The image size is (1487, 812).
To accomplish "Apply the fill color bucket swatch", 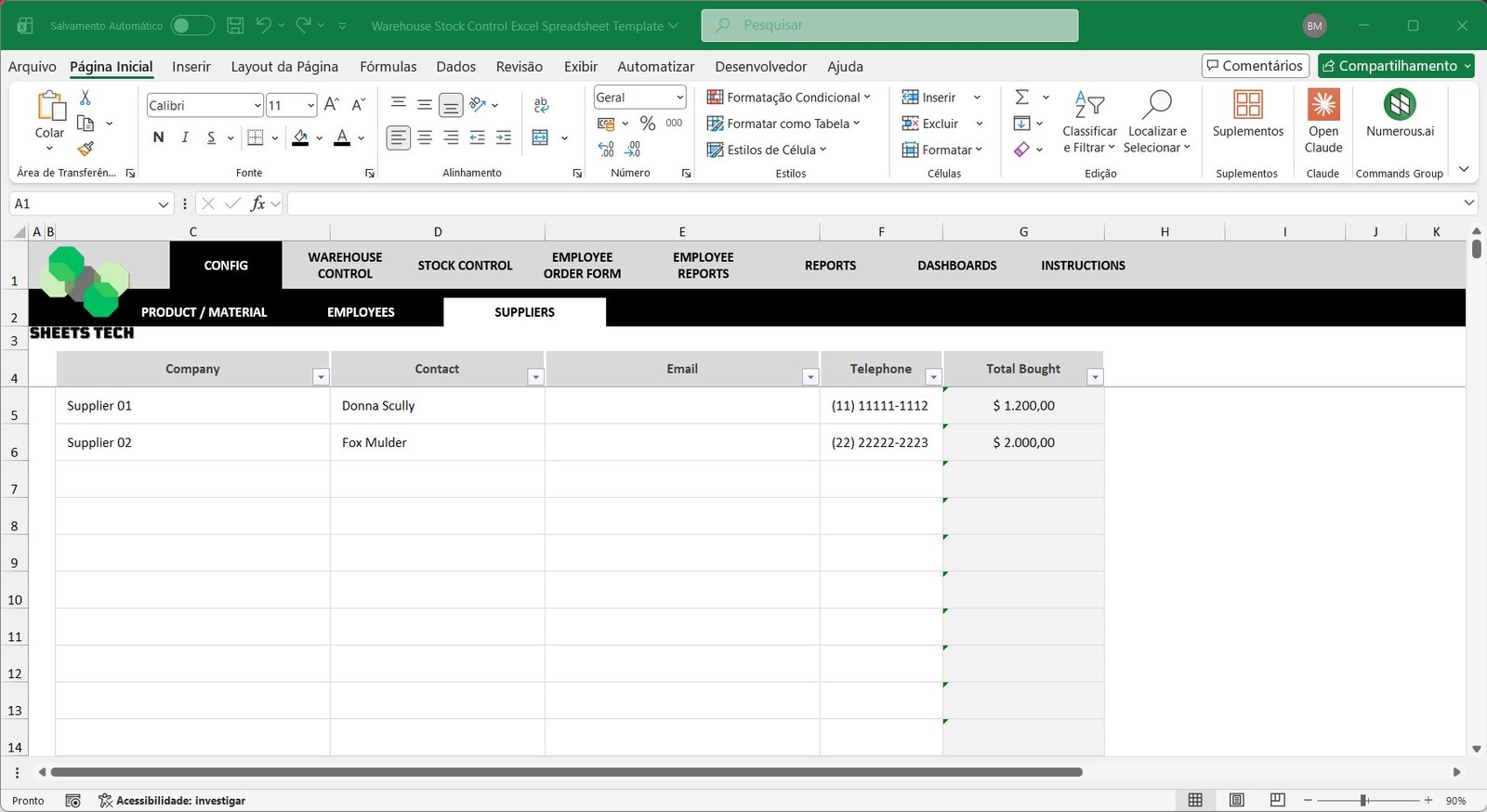I will tap(300, 138).
